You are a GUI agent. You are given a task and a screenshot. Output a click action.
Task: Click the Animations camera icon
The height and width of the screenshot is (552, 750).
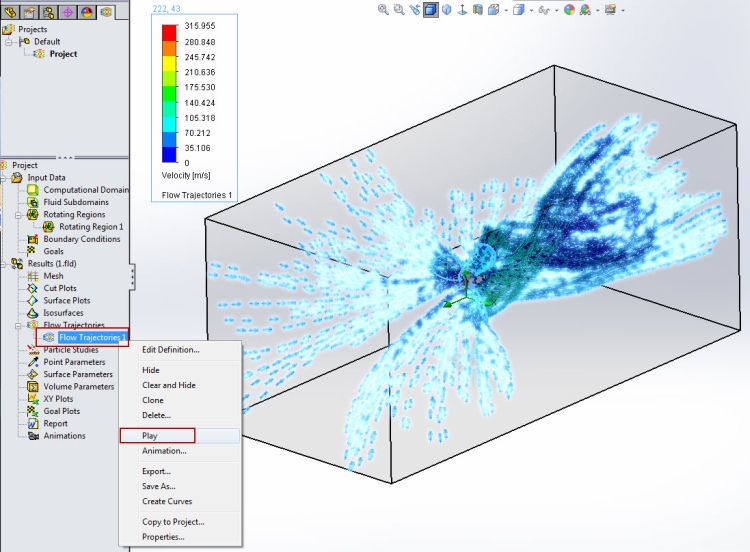(x=33, y=436)
